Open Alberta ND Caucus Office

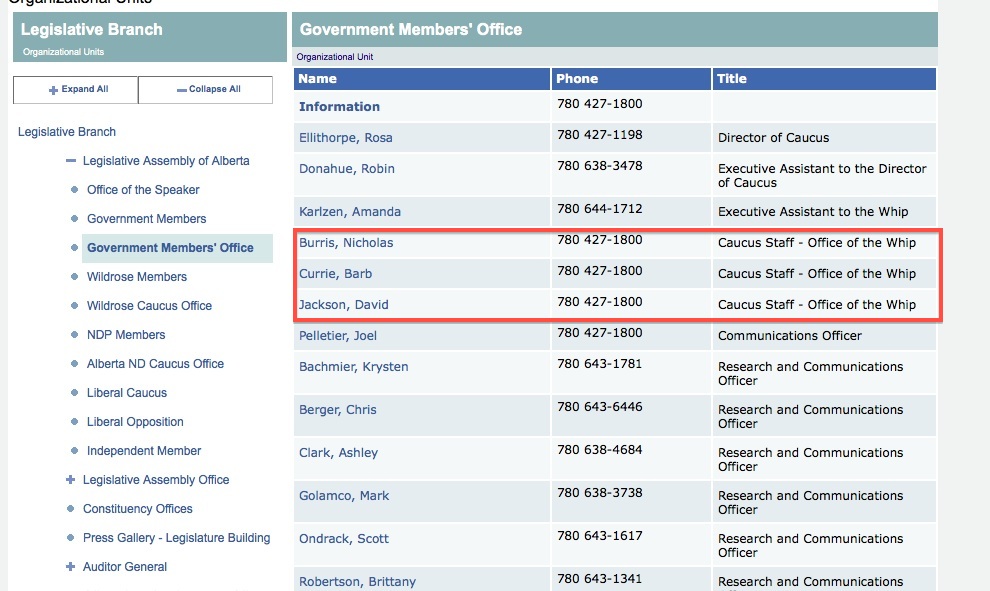tap(155, 364)
